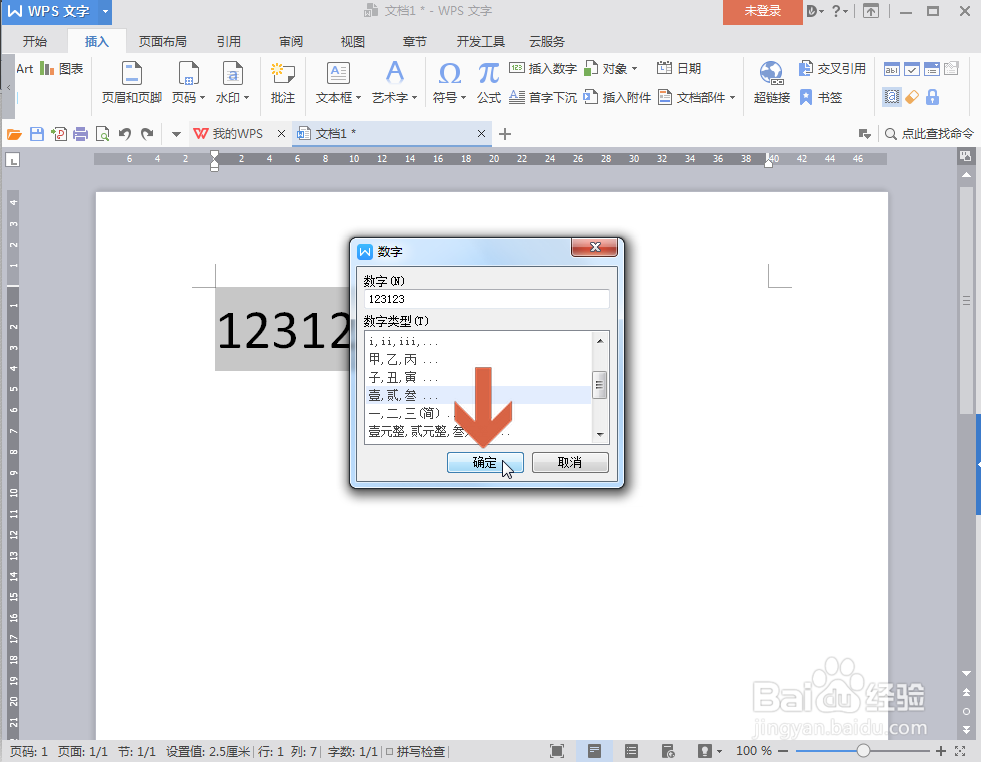Apply Drop Cap (首字下沉)
Screen dimensions: 981x762
543,97
